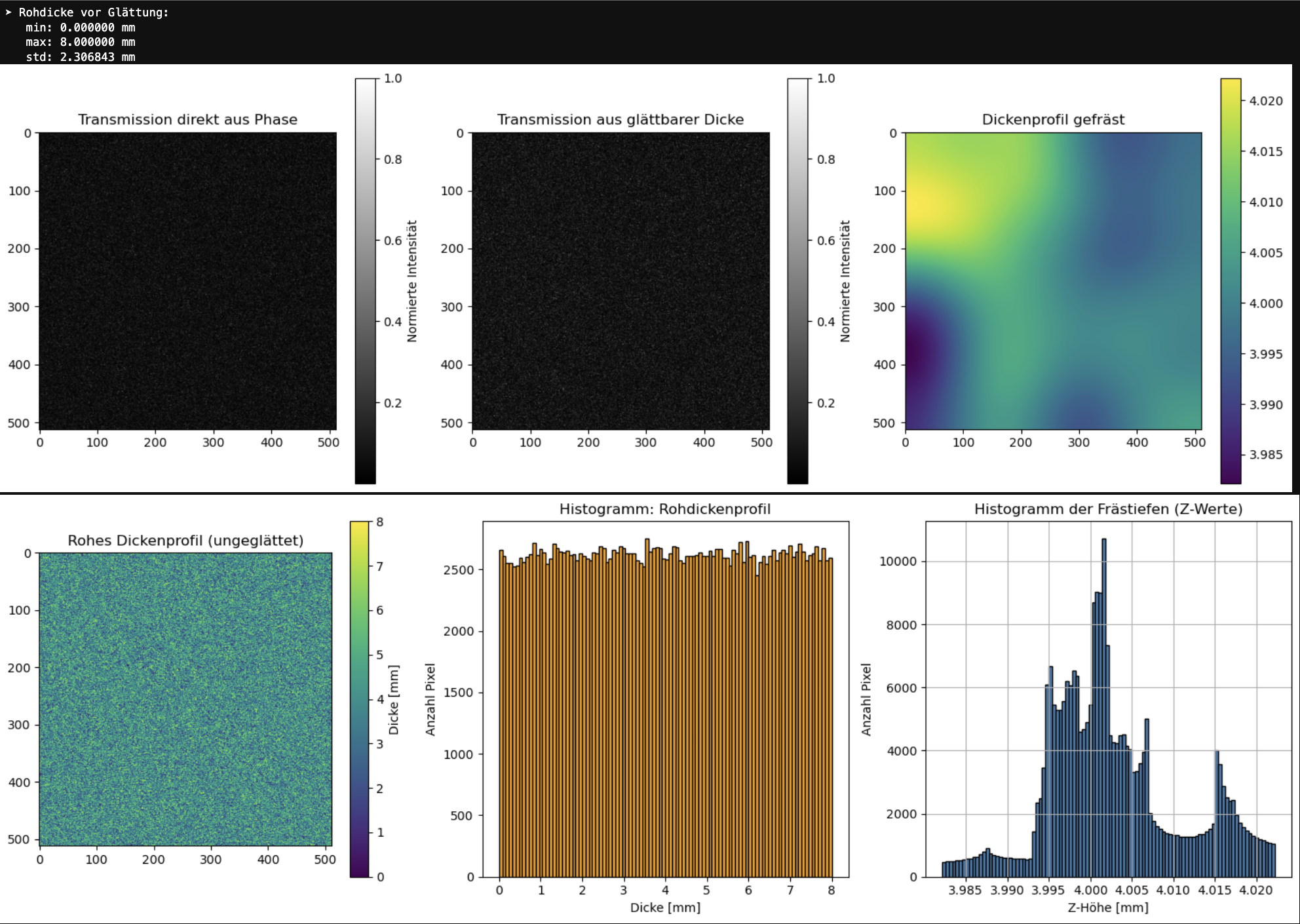Click the 2500 y-tick of Rohdickenprofil histogram
Screen dimensions: 1300x924
point(459,570)
